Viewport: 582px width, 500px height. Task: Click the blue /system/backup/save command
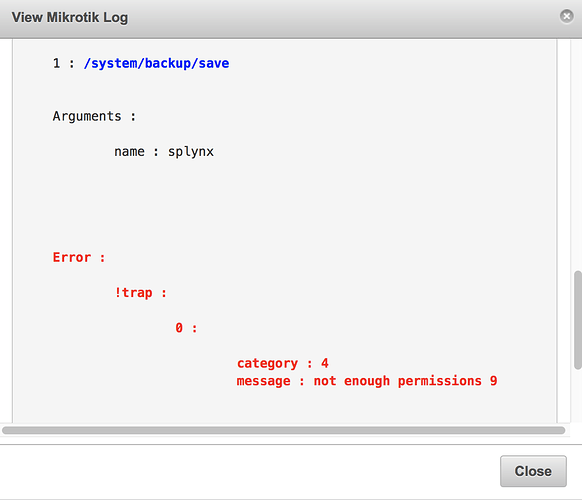pos(156,63)
